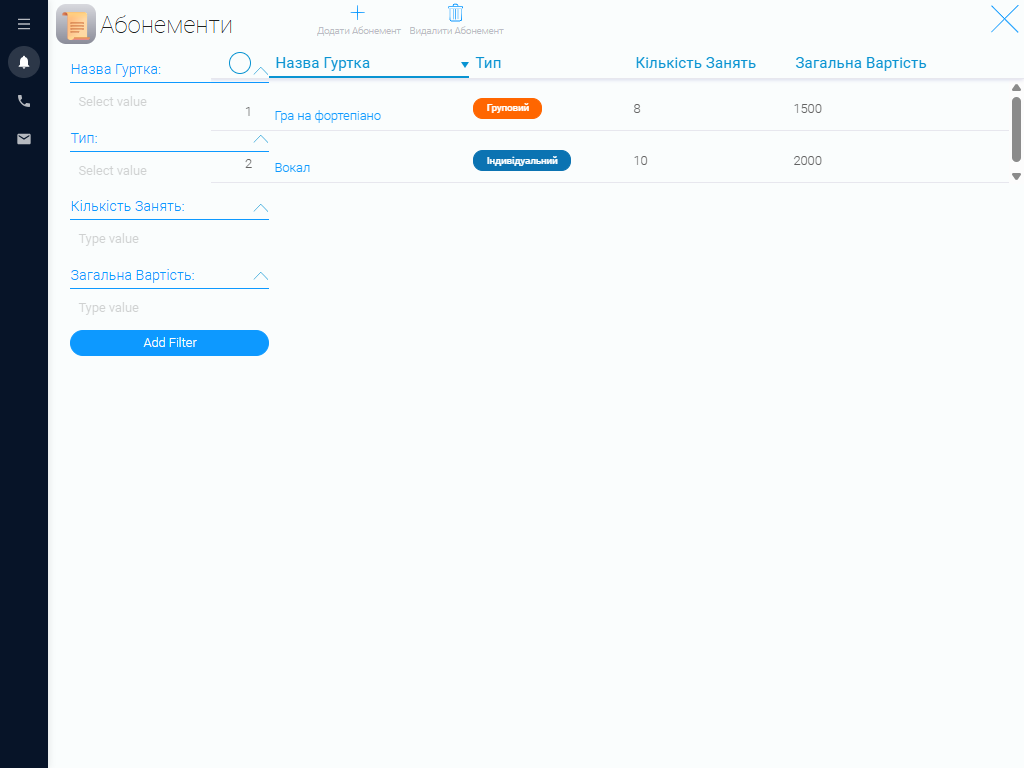The width and height of the screenshot is (1024, 768).
Task: Click the scrollbar up arrow
Action: click(1016, 88)
